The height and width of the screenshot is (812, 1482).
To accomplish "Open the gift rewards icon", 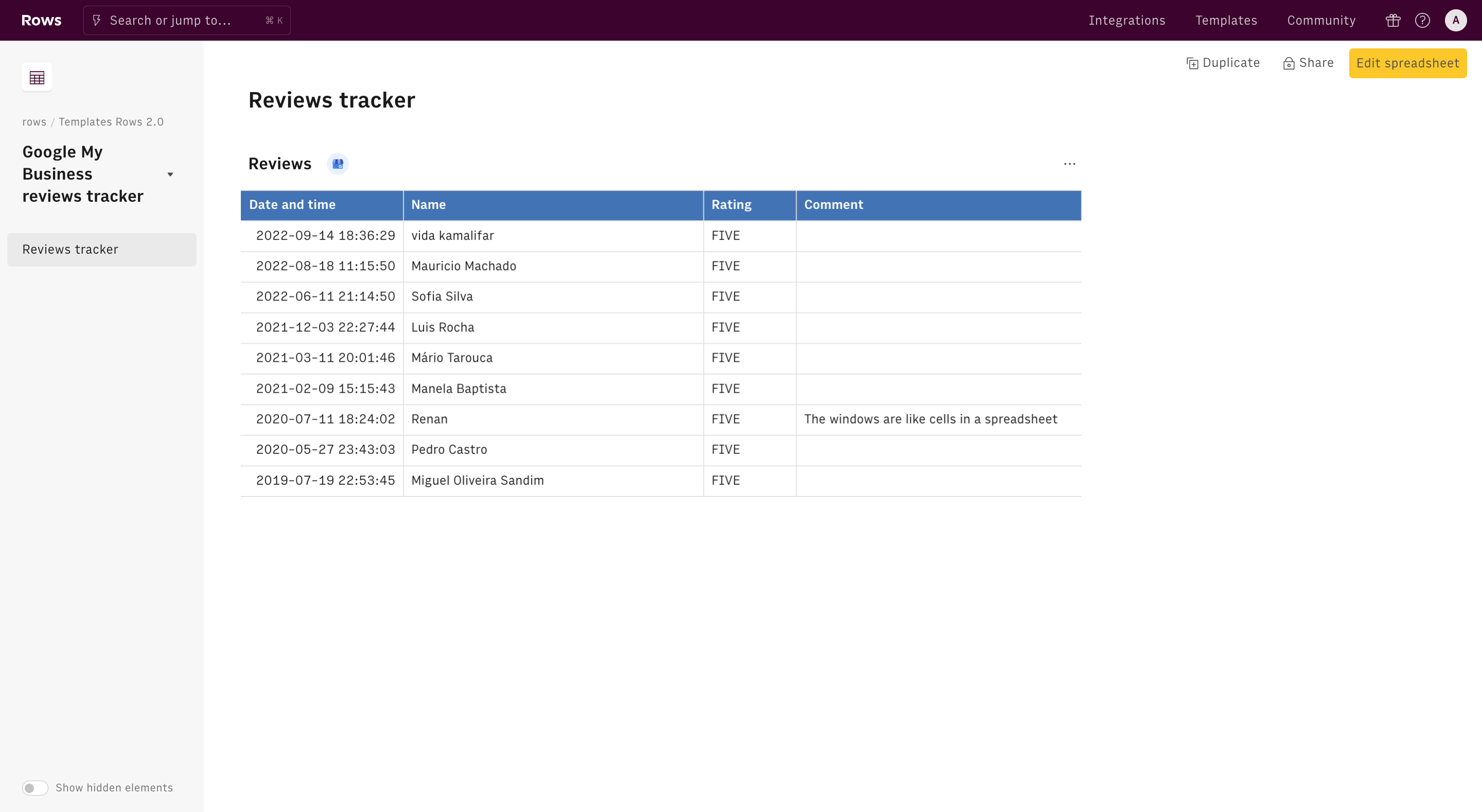I will pos(1393,21).
